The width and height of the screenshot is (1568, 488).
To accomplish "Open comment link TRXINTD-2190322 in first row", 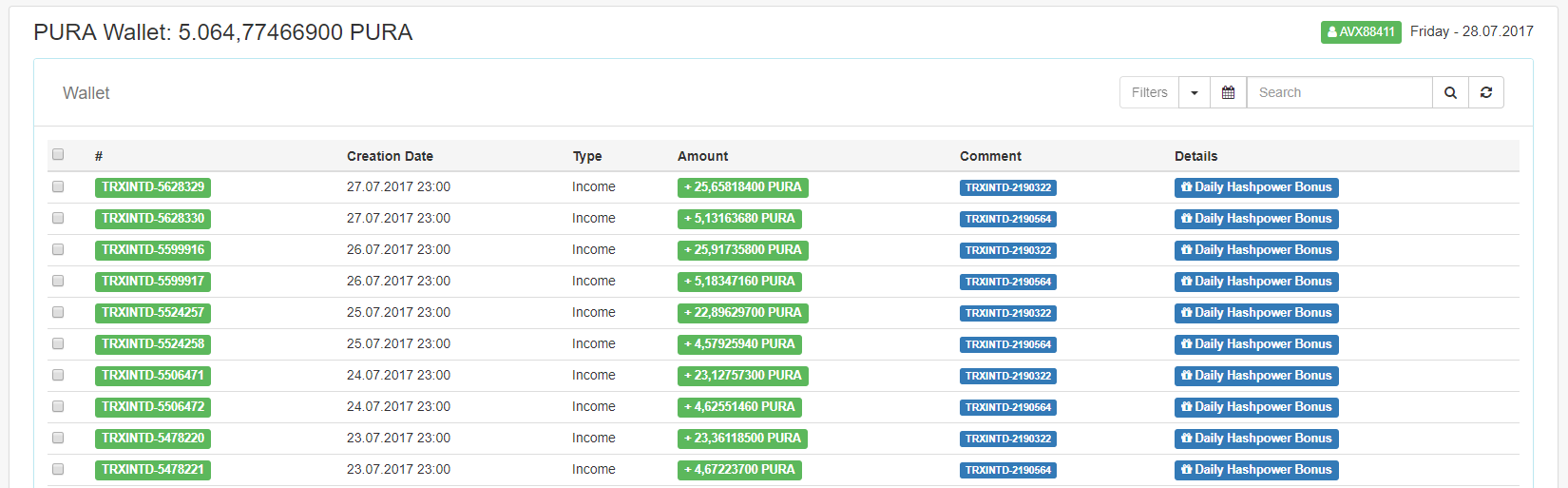I will coord(1007,187).
